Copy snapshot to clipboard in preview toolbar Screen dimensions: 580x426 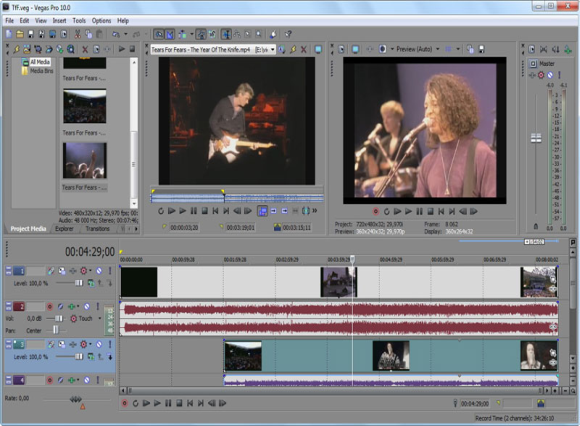pyautogui.click(x=470, y=49)
